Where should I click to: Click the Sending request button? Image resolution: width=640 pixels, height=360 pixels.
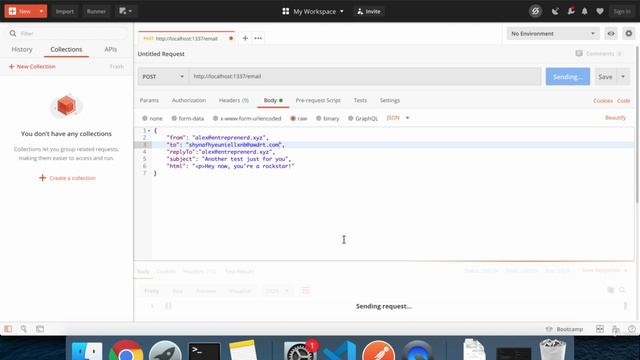coord(567,76)
